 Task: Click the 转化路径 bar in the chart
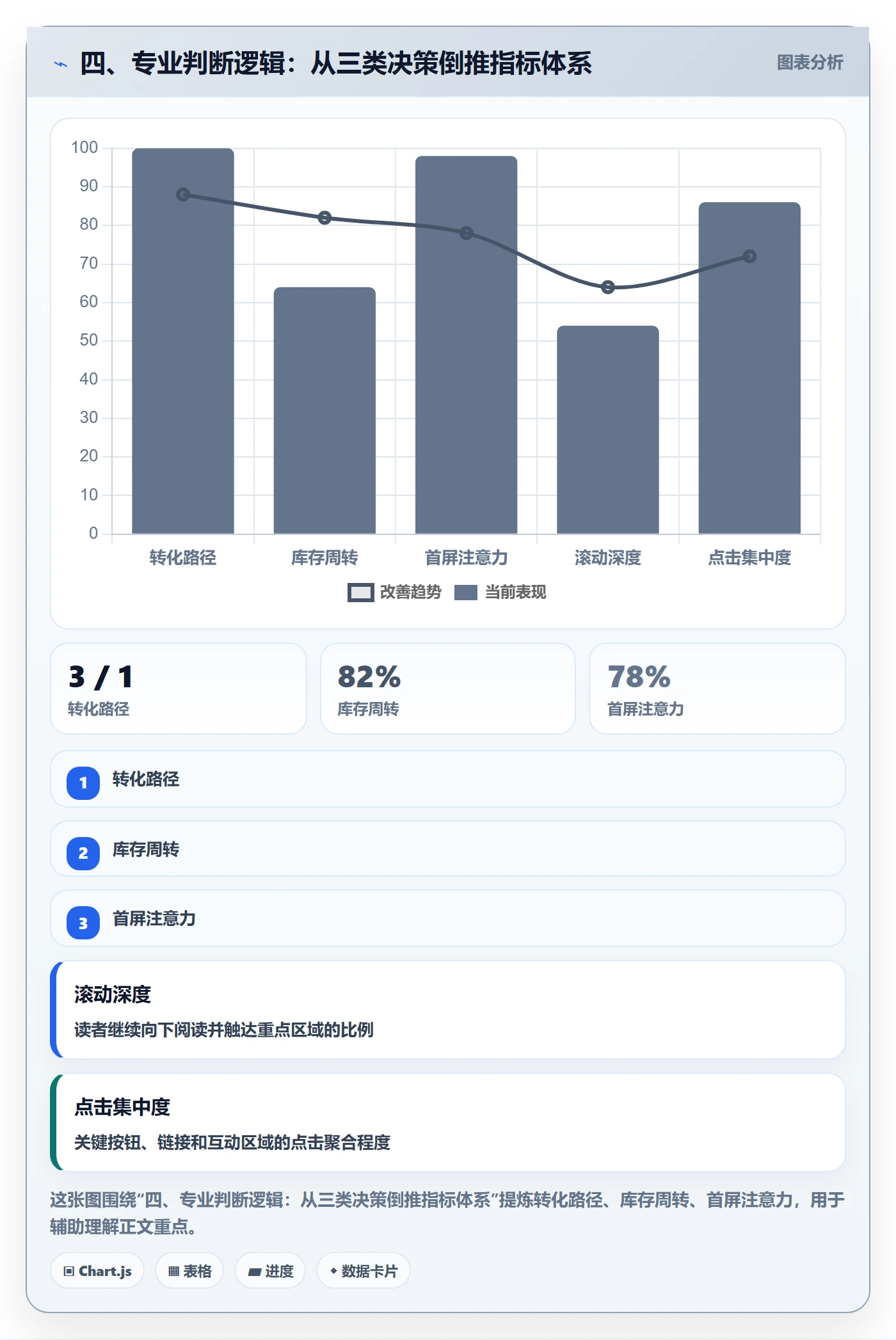click(183, 341)
